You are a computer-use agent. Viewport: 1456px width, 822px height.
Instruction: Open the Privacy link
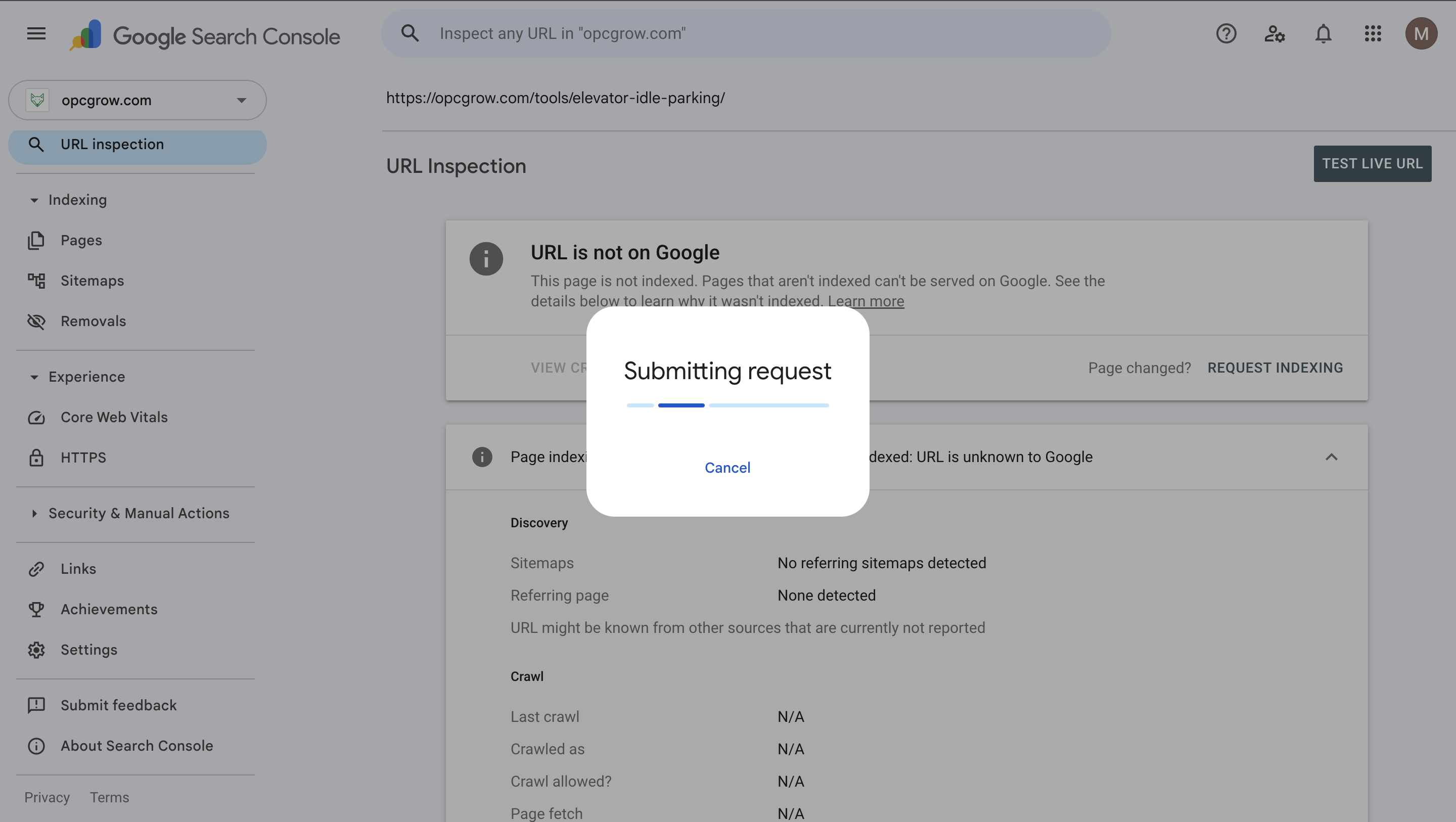tap(47, 798)
